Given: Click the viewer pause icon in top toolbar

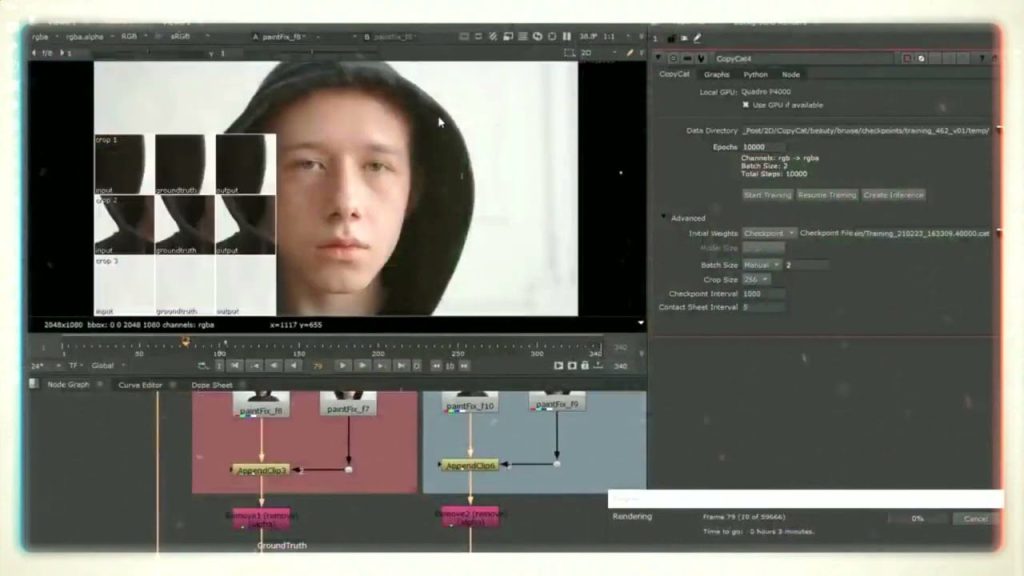Looking at the screenshot, I should [x=567, y=36].
